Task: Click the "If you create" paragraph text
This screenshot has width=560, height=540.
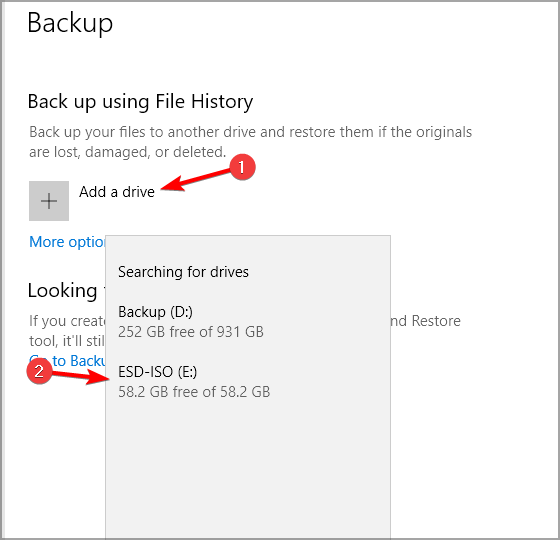Action: pyautogui.click(x=67, y=321)
